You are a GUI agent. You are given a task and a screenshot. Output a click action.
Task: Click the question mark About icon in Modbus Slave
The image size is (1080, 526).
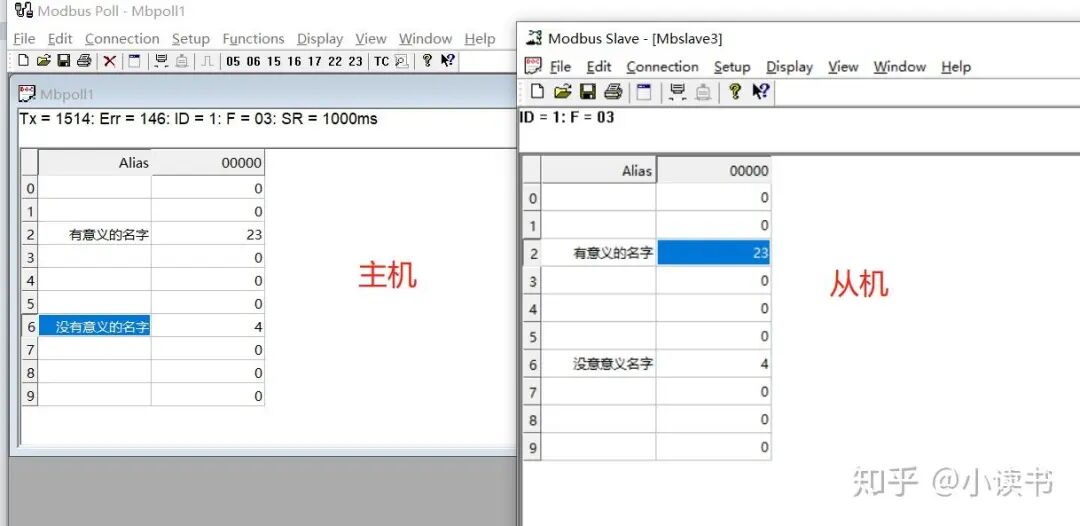tap(735, 91)
